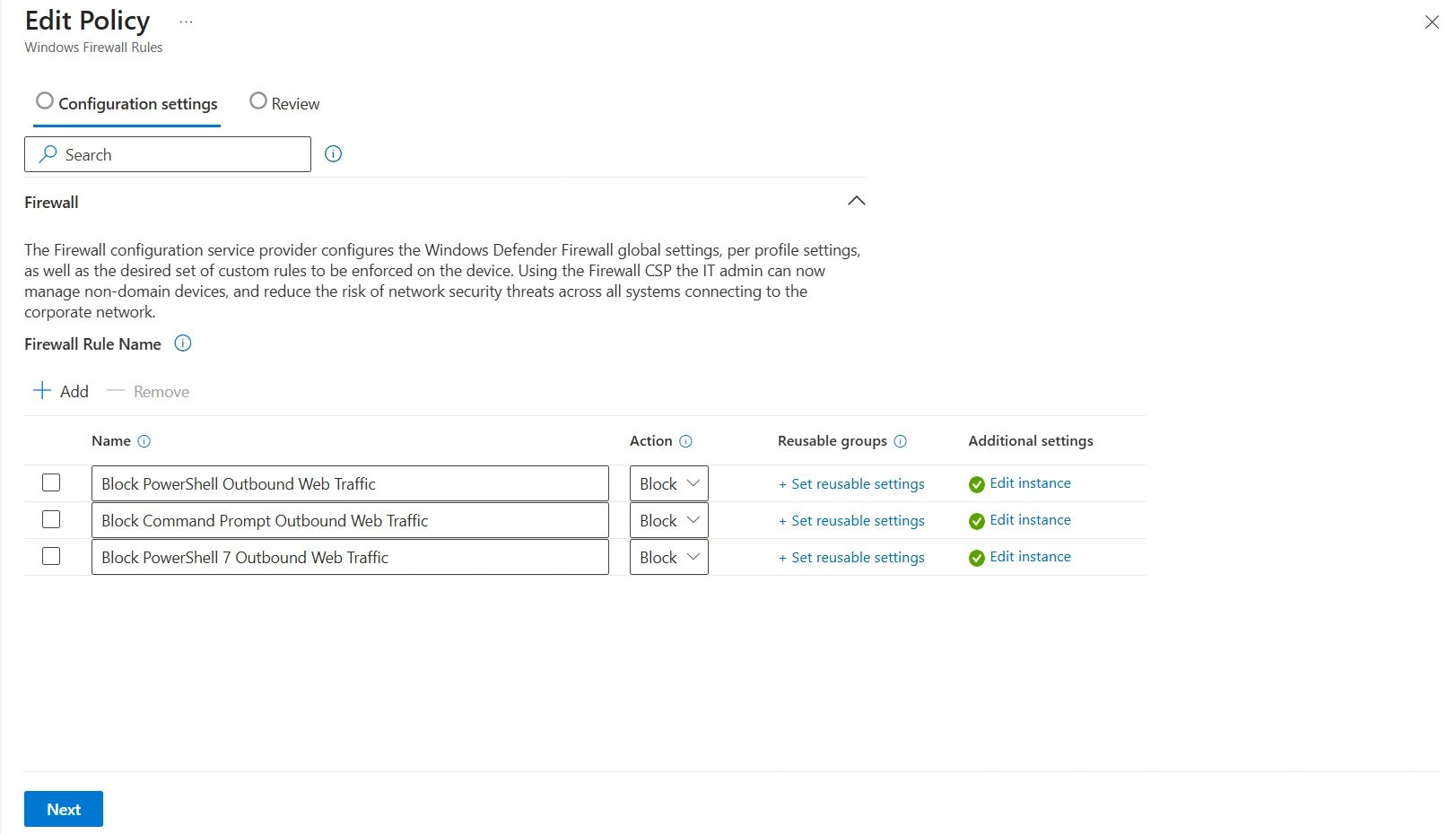Click the Additional settings column header
This screenshot has width=1456, height=834.
point(1031,441)
